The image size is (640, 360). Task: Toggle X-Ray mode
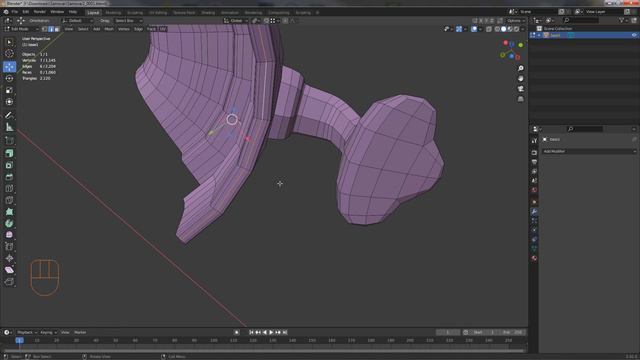click(x=489, y=29)
